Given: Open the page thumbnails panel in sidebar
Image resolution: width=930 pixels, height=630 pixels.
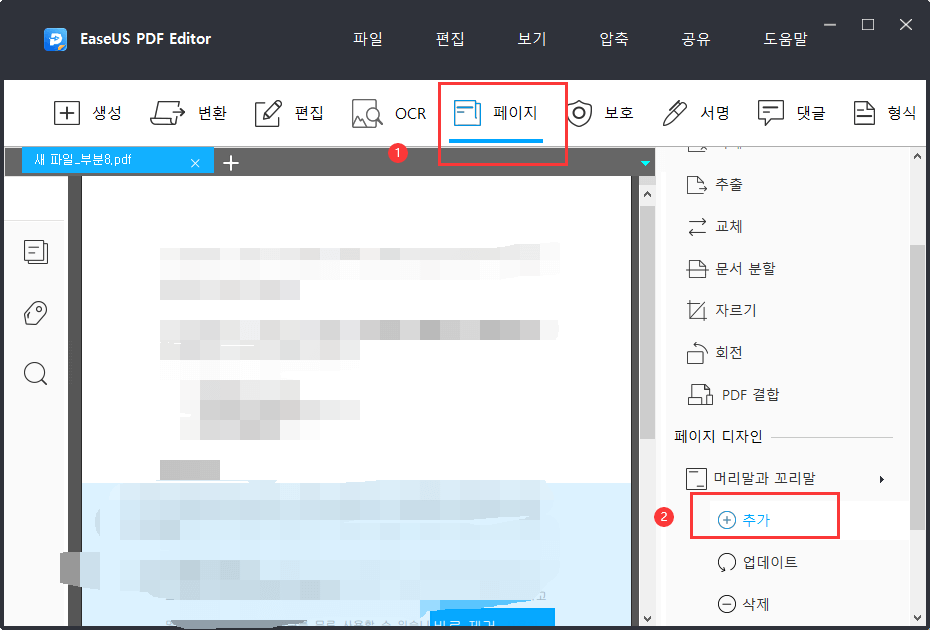Looking at the screenshot, I should pos(36,252).
